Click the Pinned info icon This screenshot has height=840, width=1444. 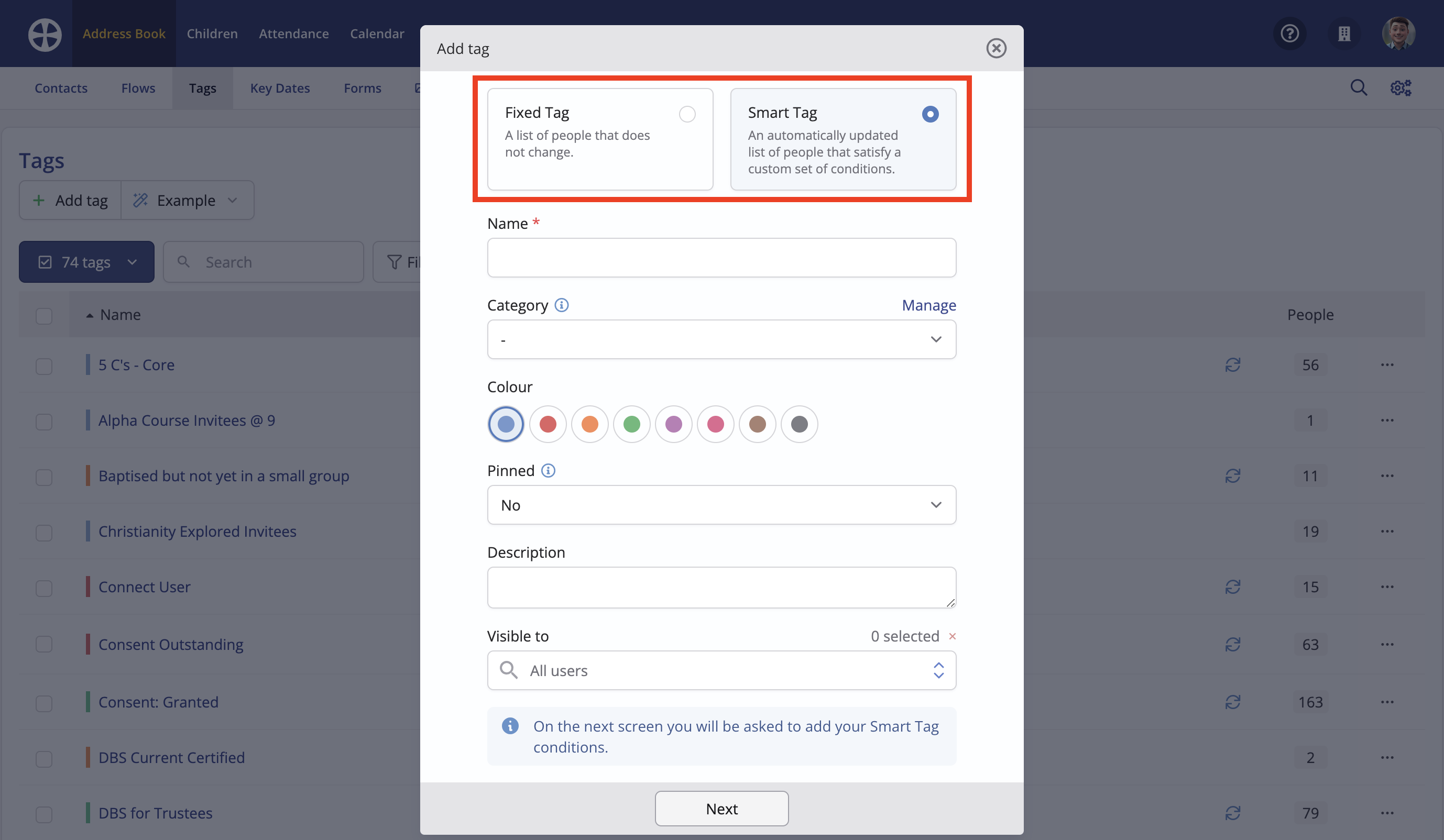(548, 471)
